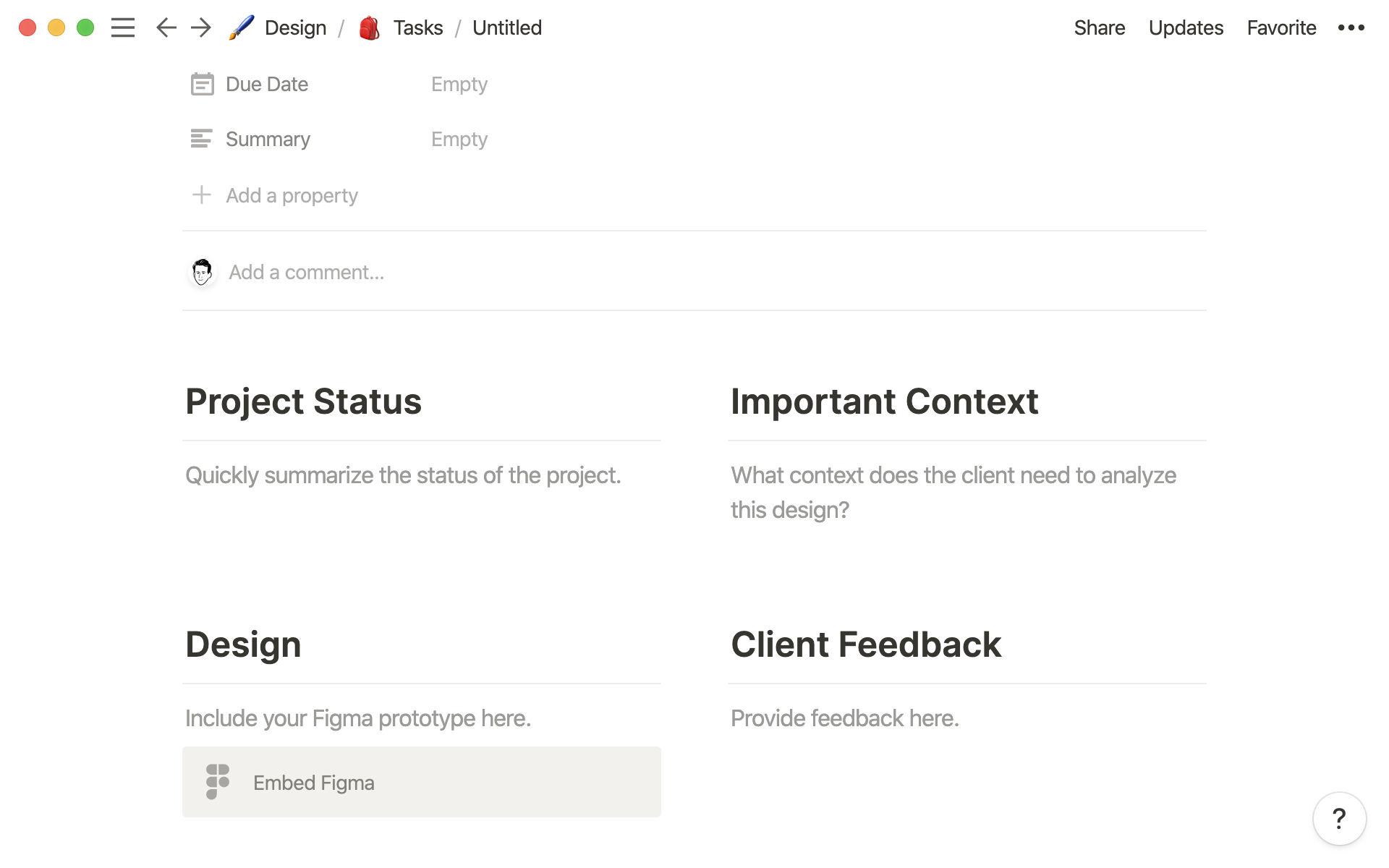Click the Updates button

coord(1186,28)
